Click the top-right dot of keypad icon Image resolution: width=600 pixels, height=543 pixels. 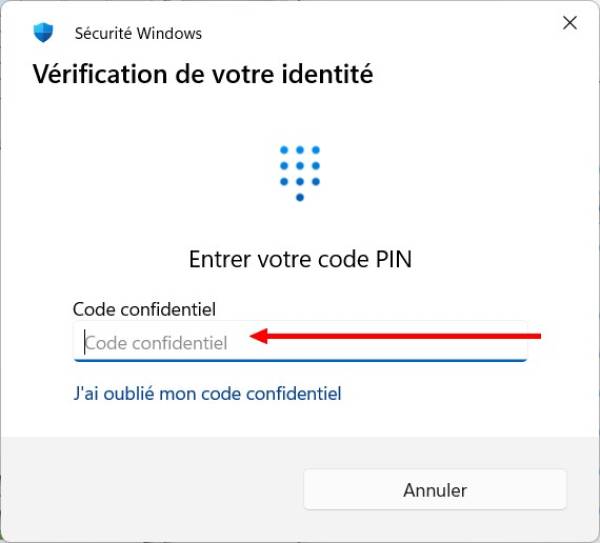click(315, 150)
